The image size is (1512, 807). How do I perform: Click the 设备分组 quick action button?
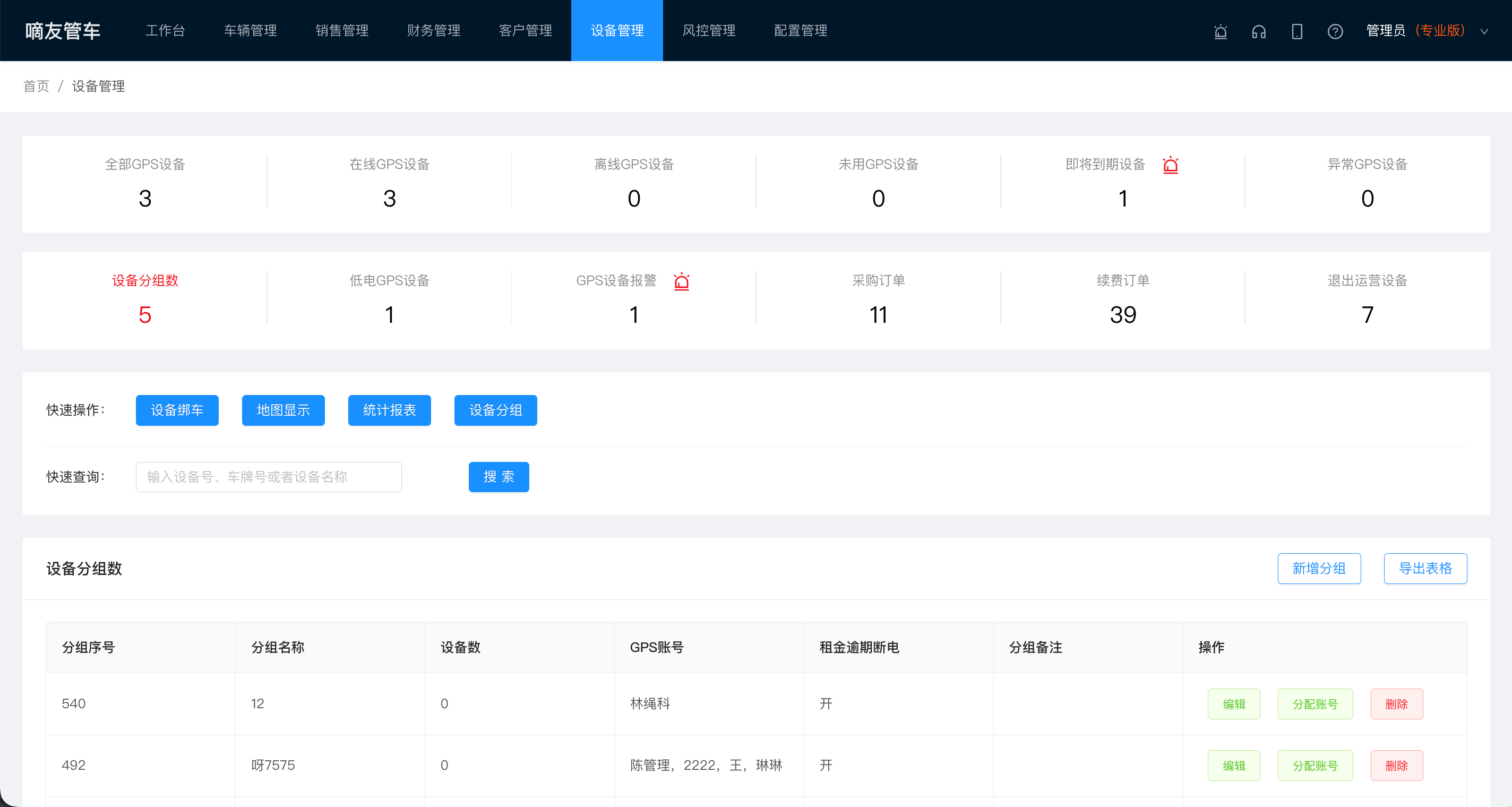[495, 410]
